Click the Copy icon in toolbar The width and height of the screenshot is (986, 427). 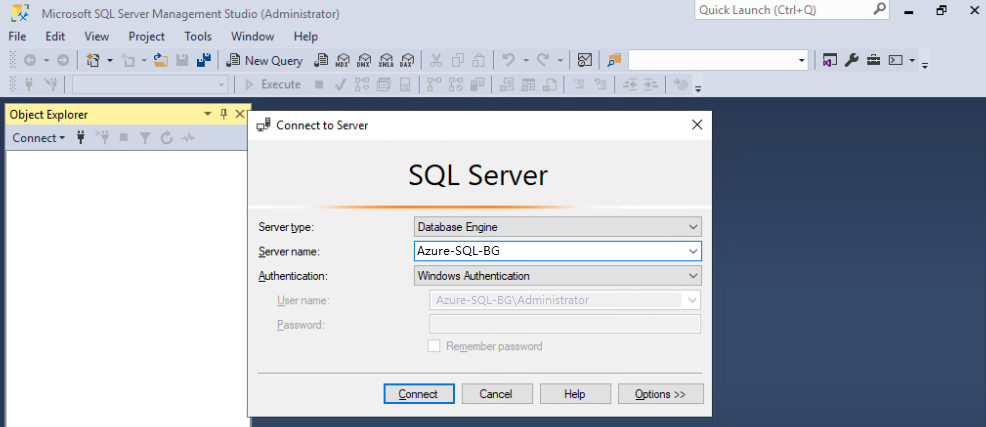tap(458, 60)
